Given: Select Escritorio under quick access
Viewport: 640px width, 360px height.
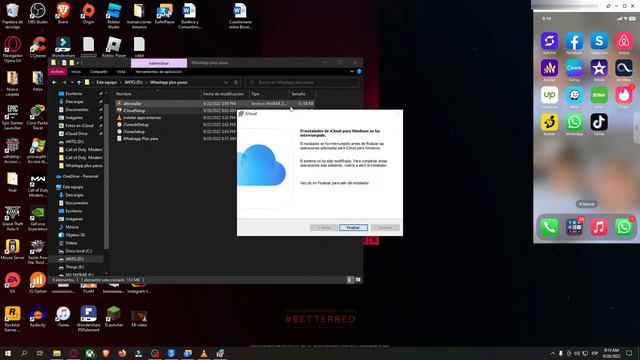Looking at the screenshot, I should [x=73, y=93].
